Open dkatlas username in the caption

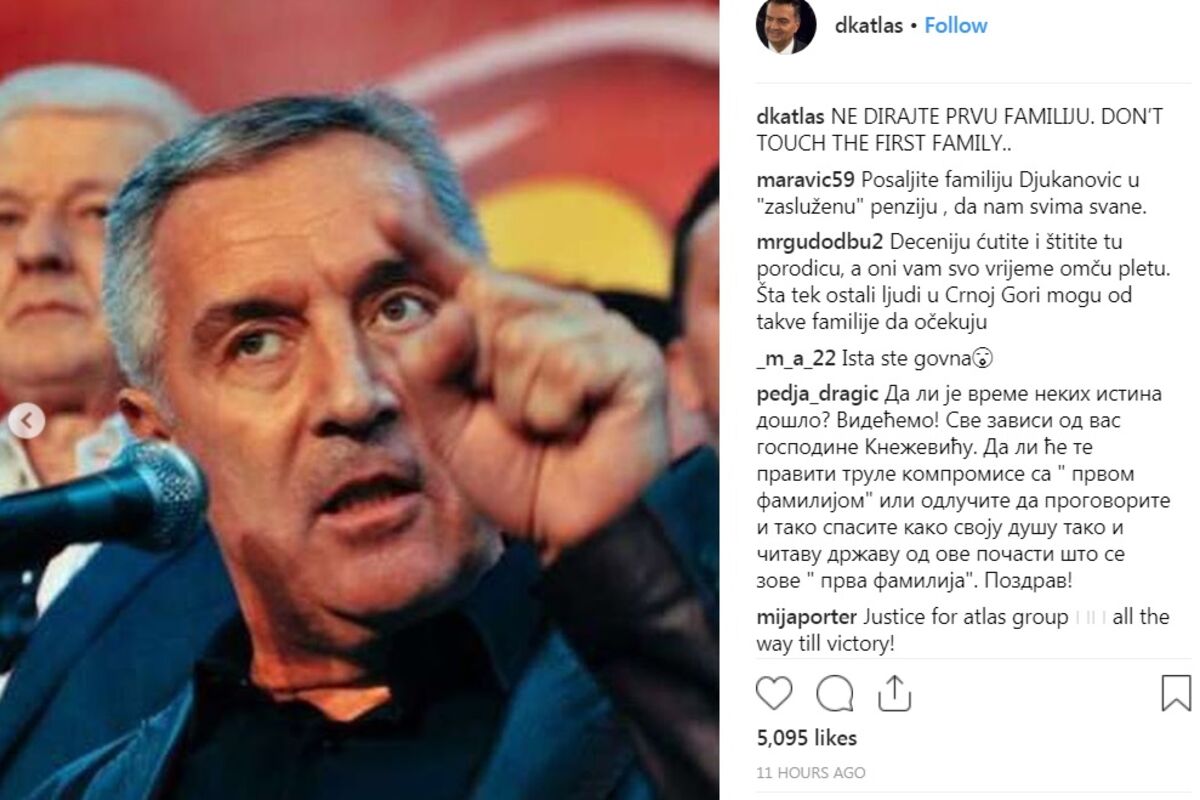pyautogui.click(x=790, y=116)
